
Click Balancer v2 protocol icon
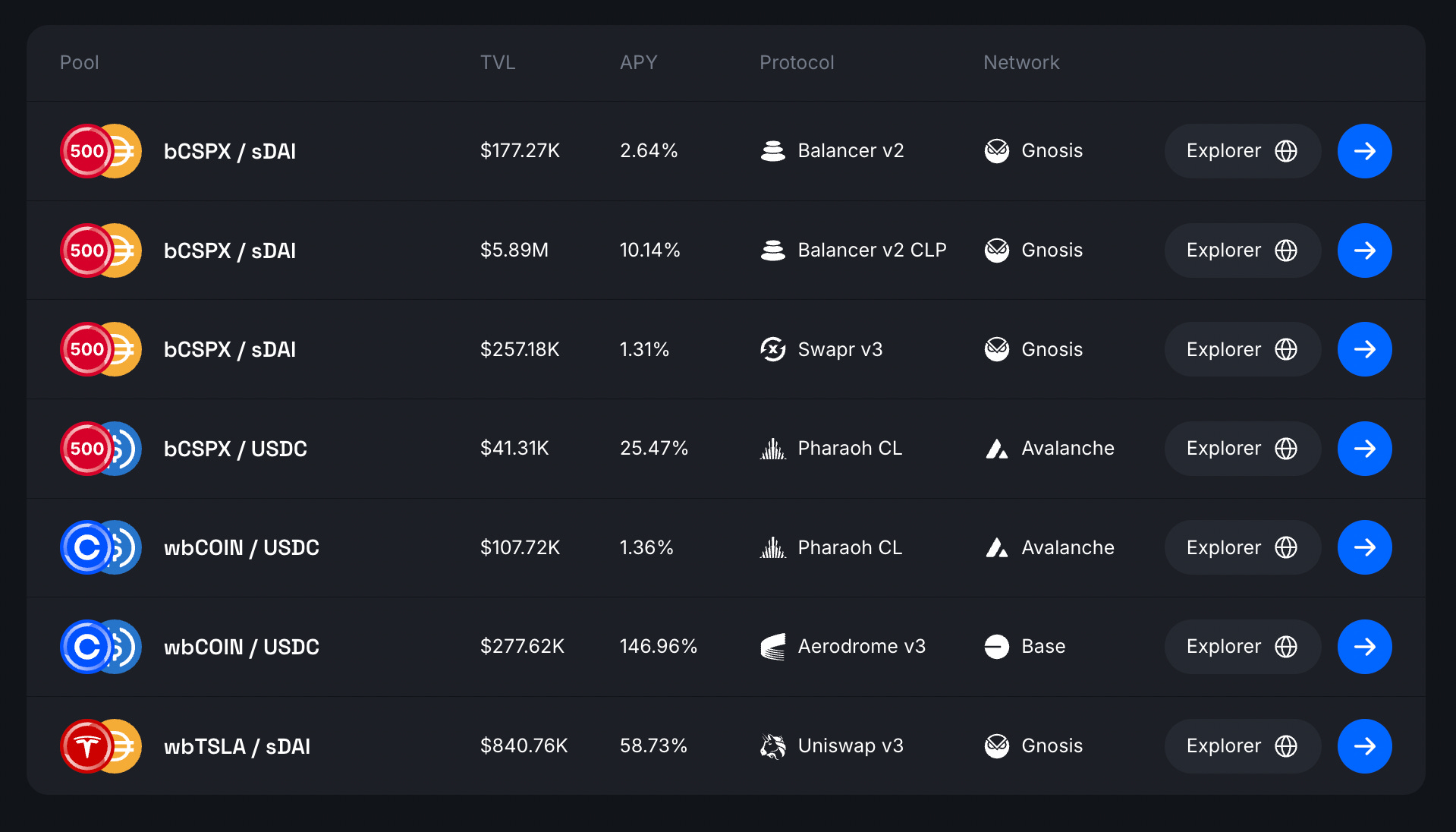tap(772, 151)
